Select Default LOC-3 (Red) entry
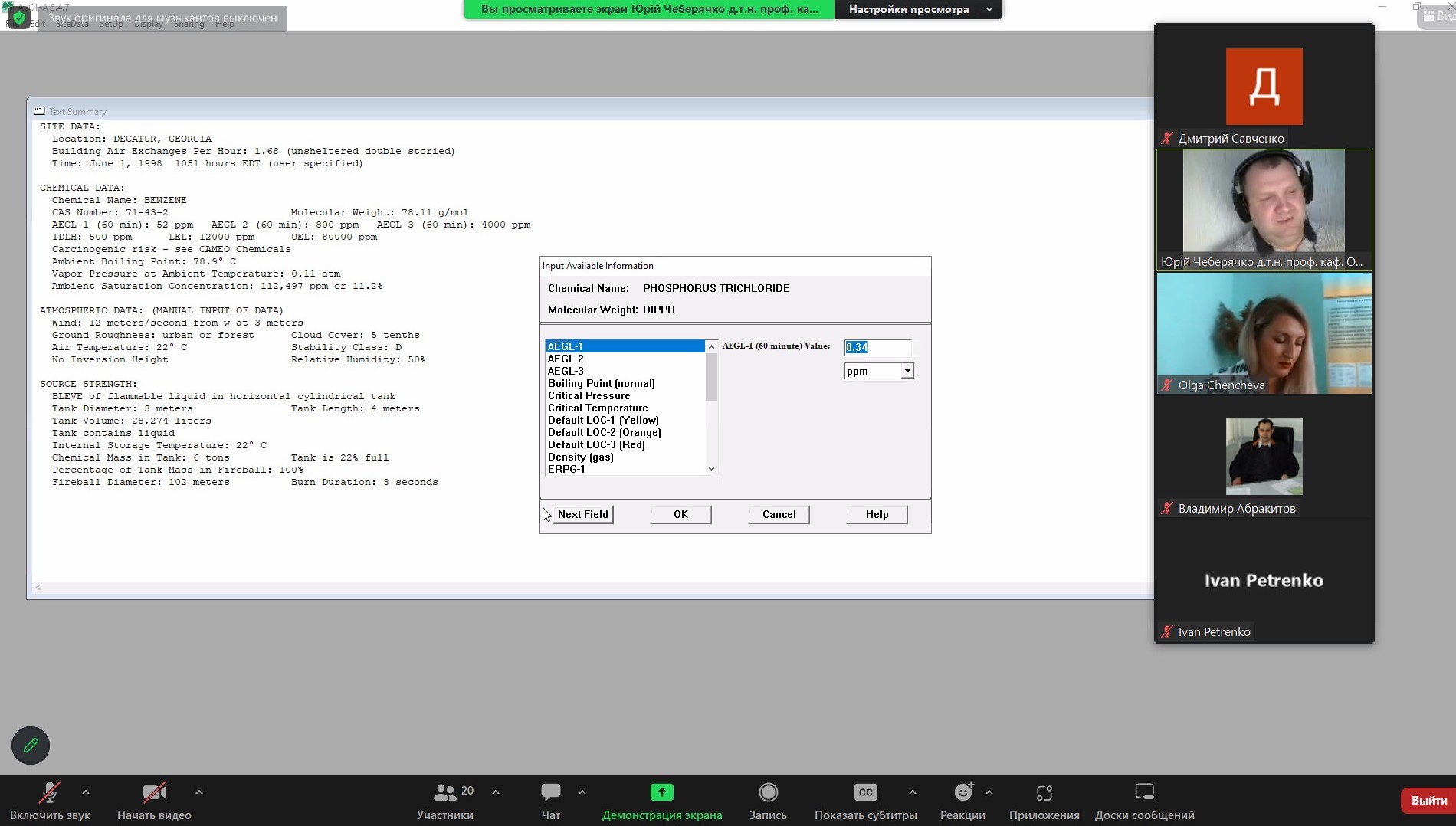The image size is (1456, 826). (625, 444)
